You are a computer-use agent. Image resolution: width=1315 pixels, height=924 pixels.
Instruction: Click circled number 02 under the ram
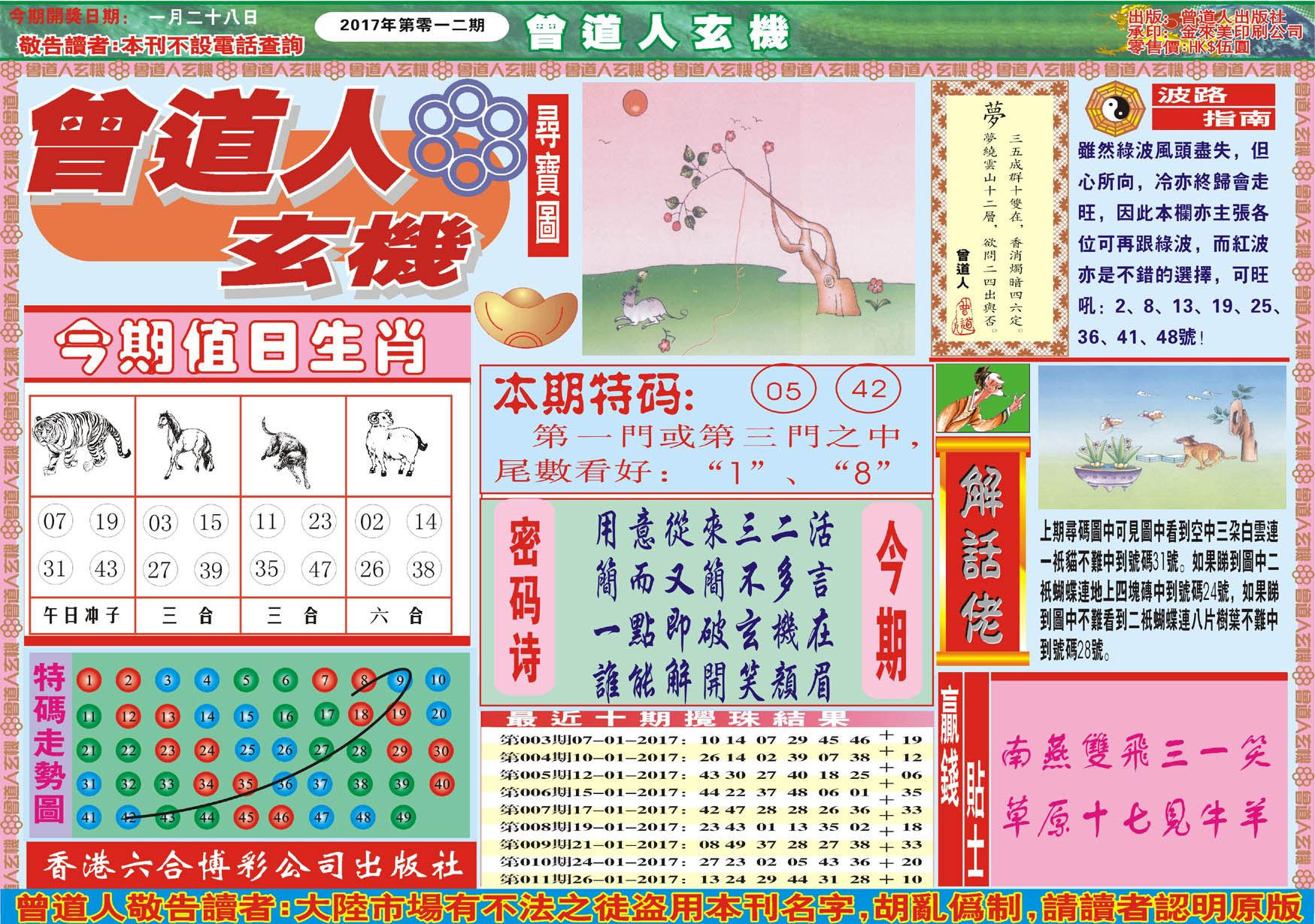pos(371,522)
